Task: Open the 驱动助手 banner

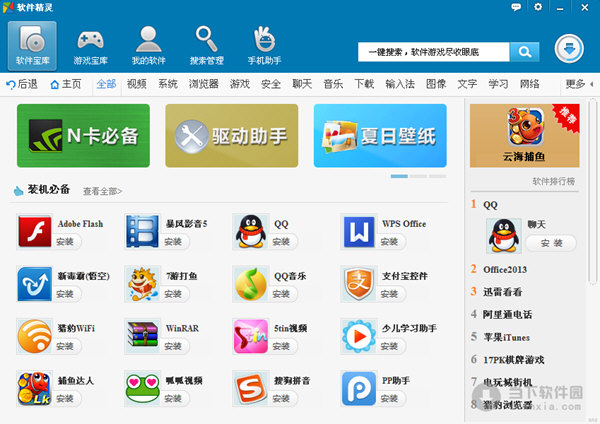Action: 232,135
